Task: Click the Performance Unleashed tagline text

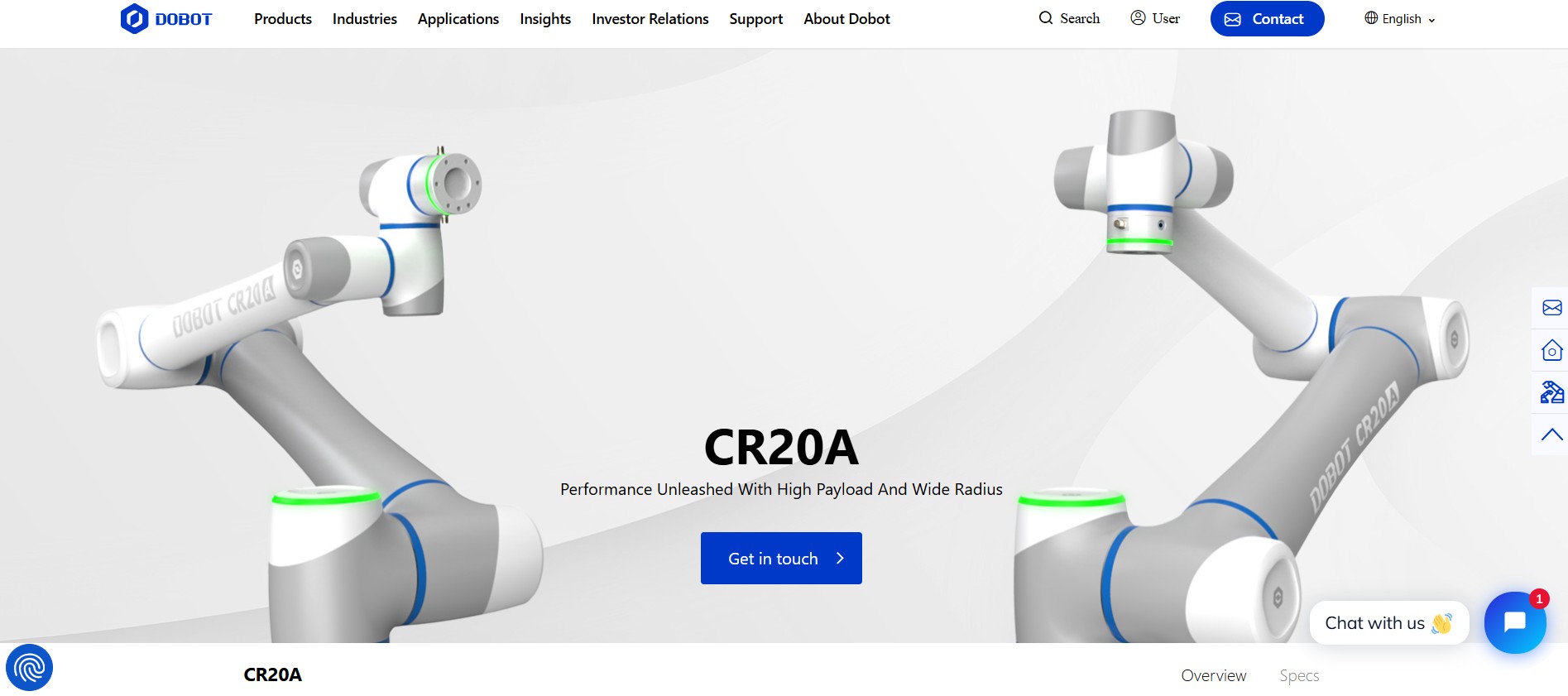Action: [x=781, y=489]
